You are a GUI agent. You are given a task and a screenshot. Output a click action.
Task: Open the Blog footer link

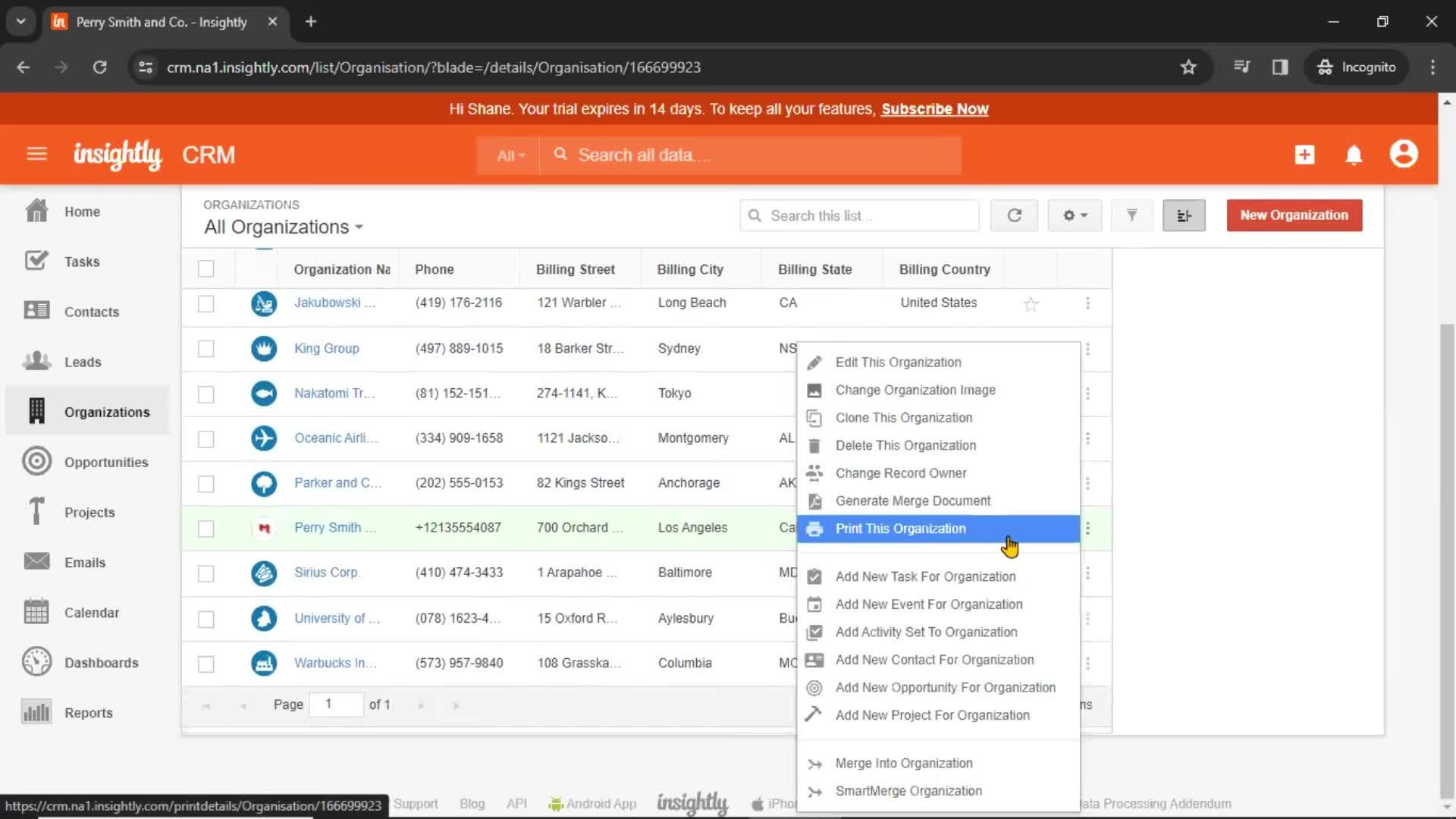[472, 804]
